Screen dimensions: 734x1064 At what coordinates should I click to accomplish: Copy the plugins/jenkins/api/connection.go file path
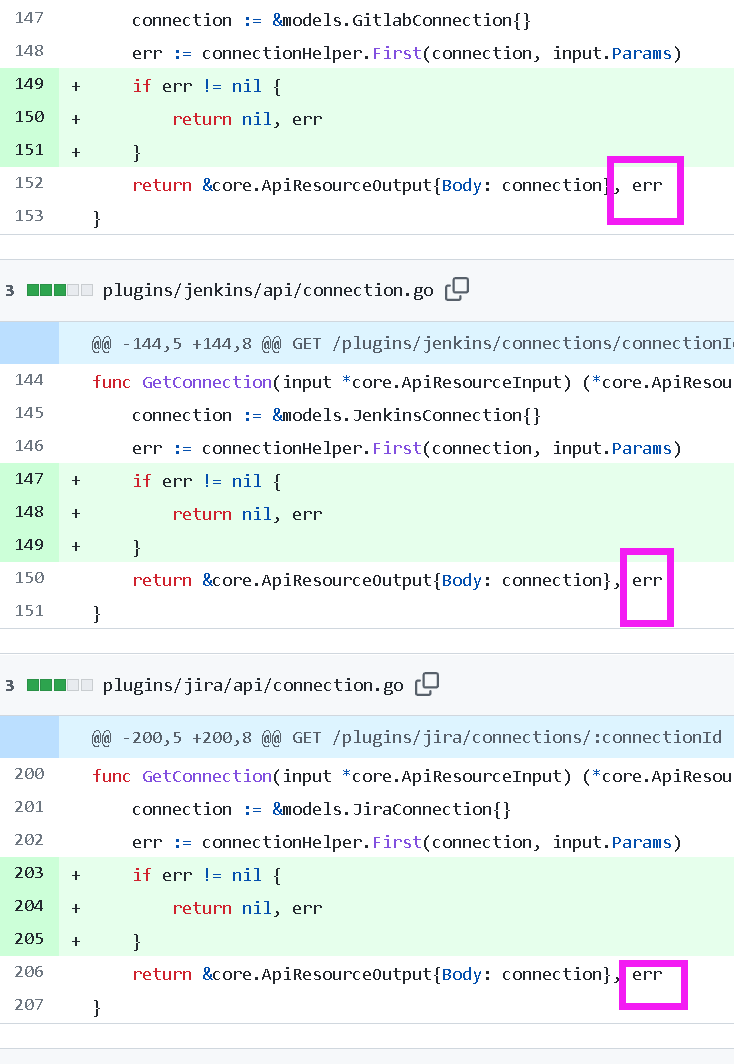click(x=457, y=289)
